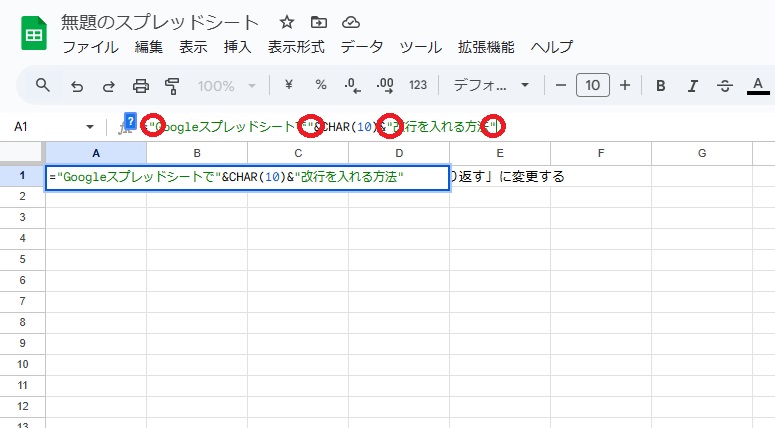Star the spreadsheet as favorite
The image size is (775, 428).
coord(287,22)
